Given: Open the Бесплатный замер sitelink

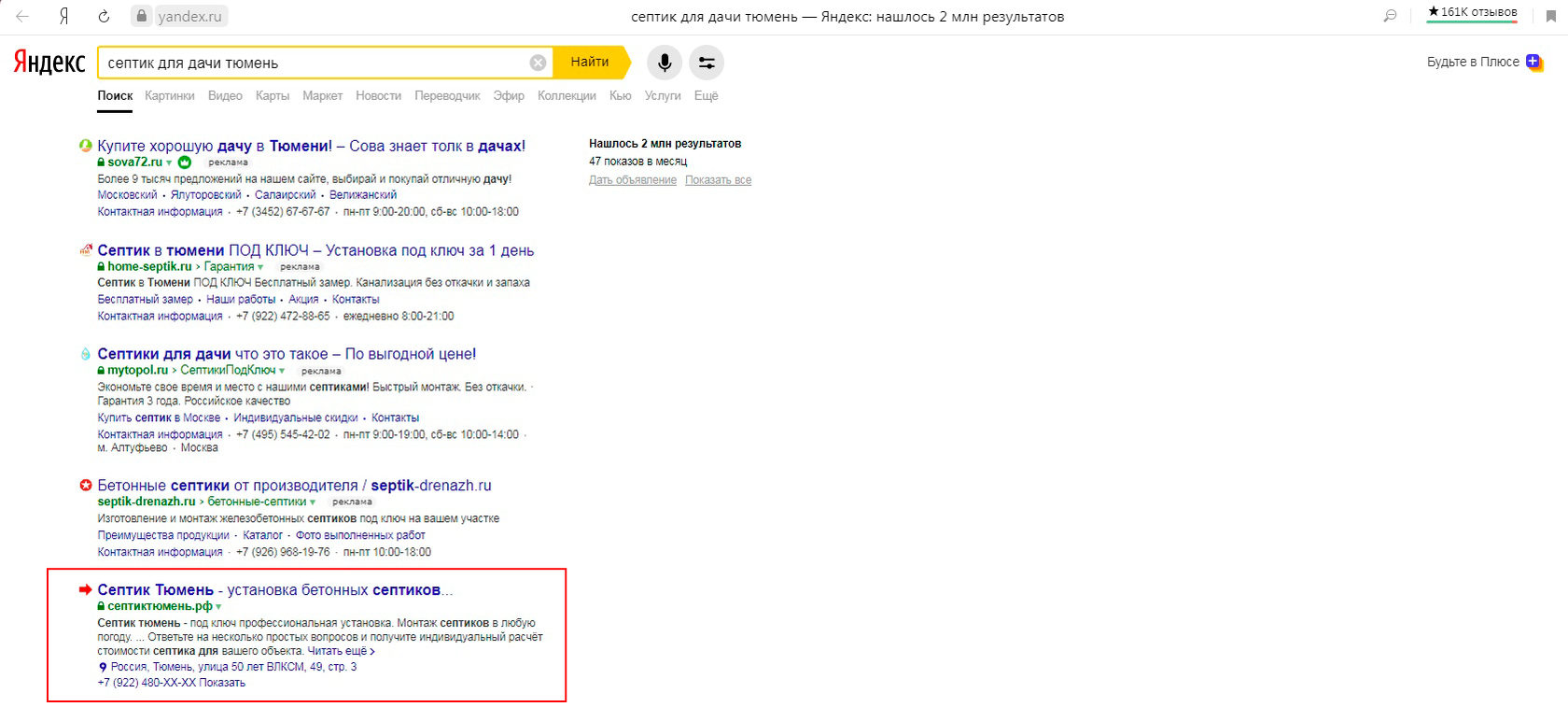Looking at the screenshot, I should pos(145,300).
